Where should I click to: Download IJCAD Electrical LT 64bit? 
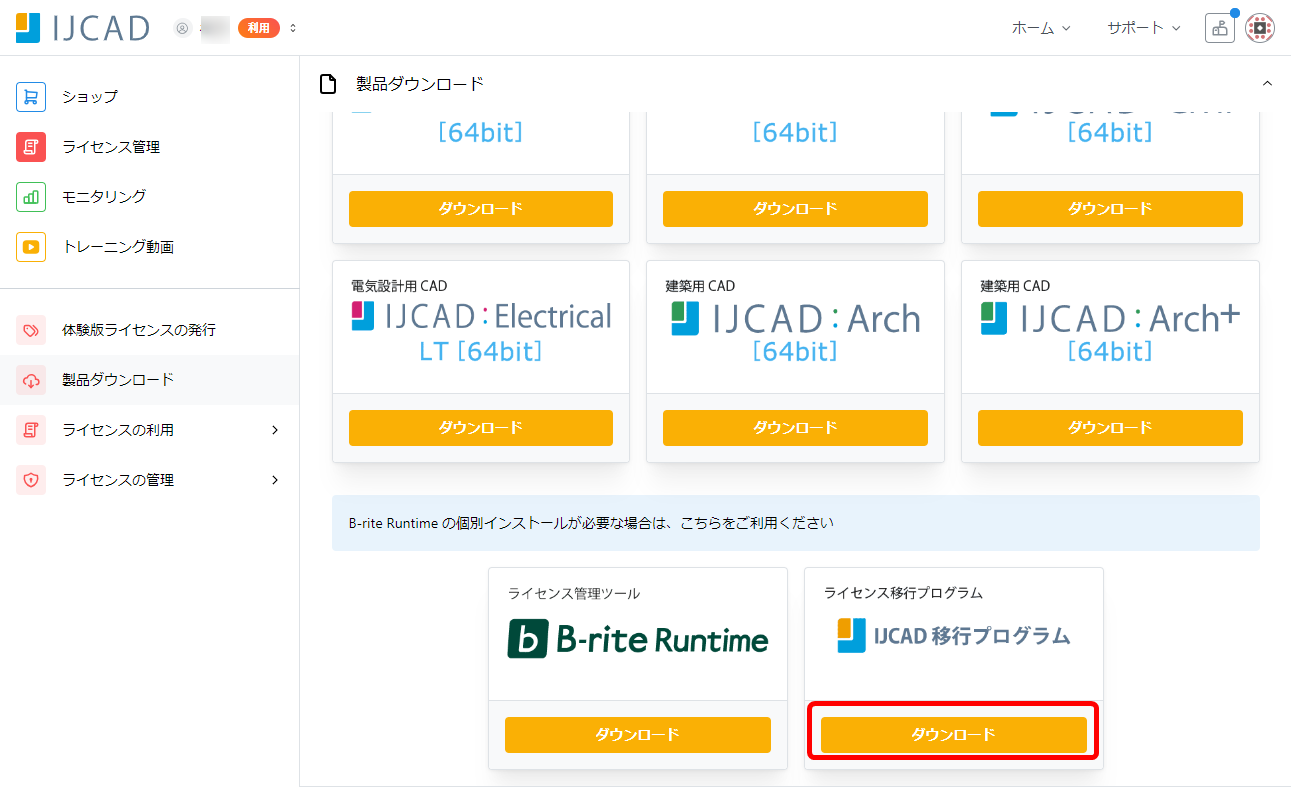pyautogui.click(x=480, y=428)
